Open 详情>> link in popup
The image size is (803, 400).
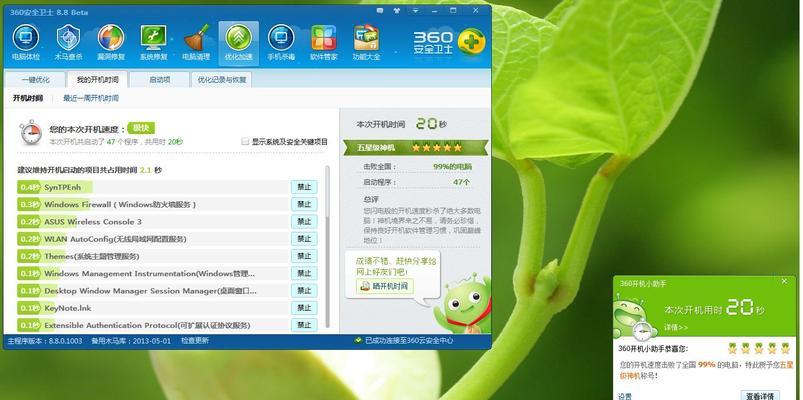(x=676, y=327)
